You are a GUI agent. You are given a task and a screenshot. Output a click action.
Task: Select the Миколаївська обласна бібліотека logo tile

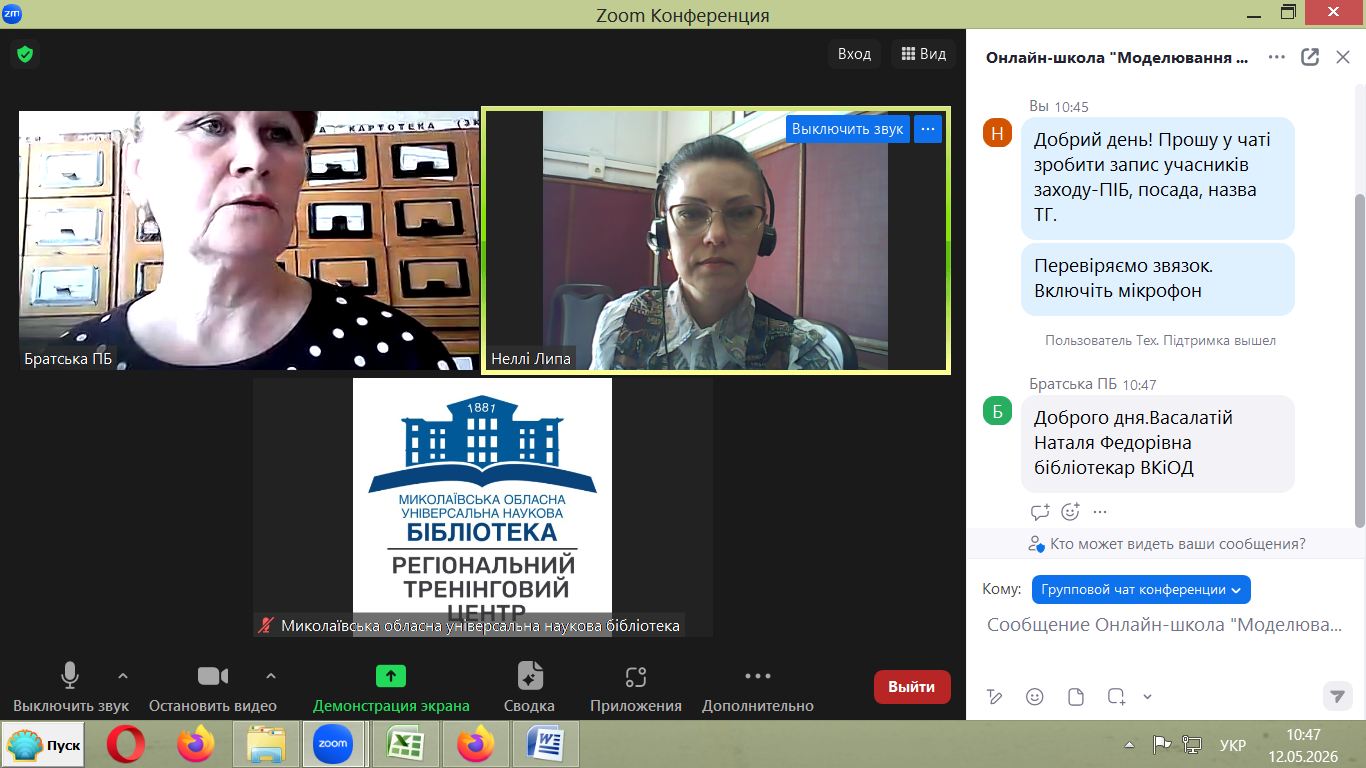[x=482, y=506]
